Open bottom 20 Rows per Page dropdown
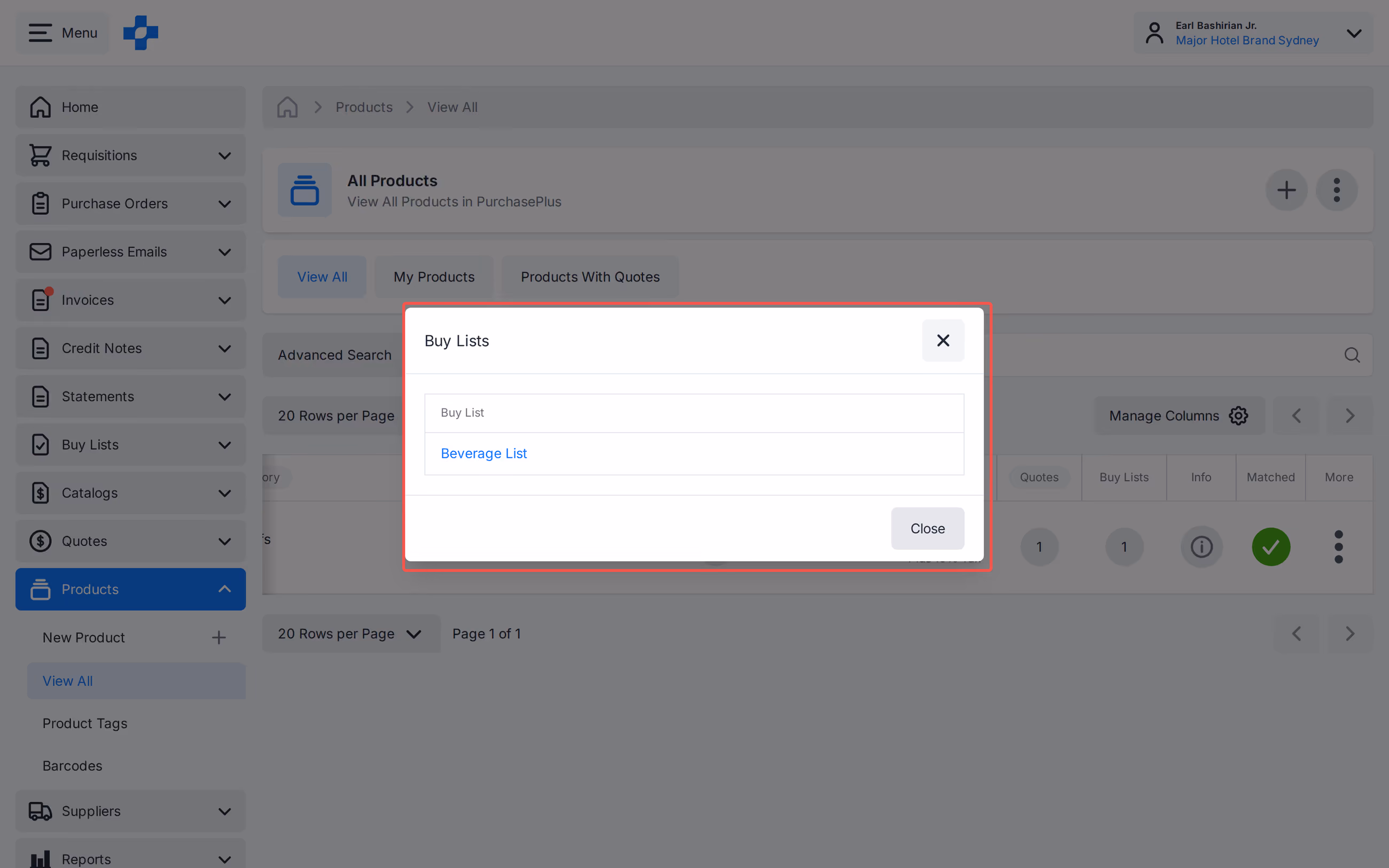The height and width of the screenshot is (868, 1389). [352, 634]
